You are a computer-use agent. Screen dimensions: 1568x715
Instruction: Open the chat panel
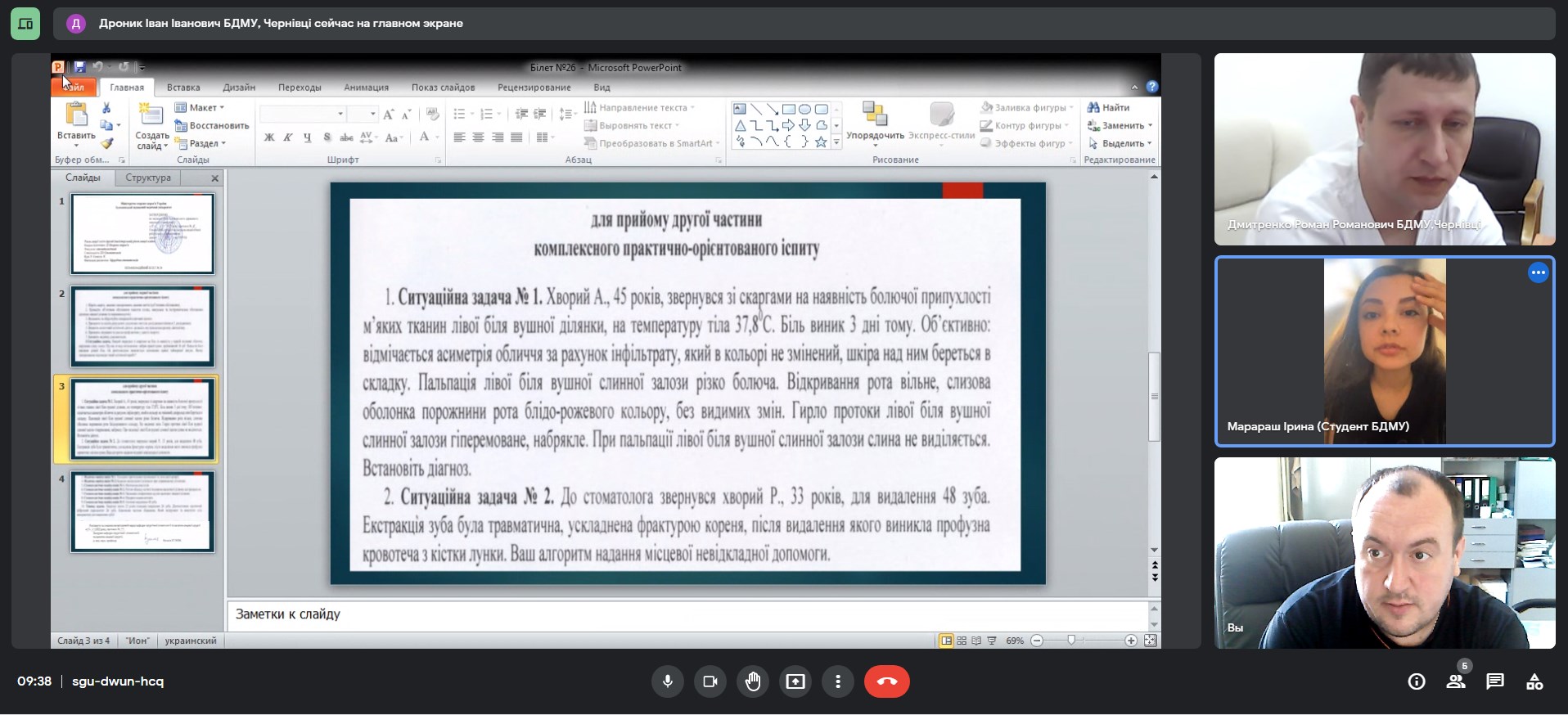[1495, 681]
